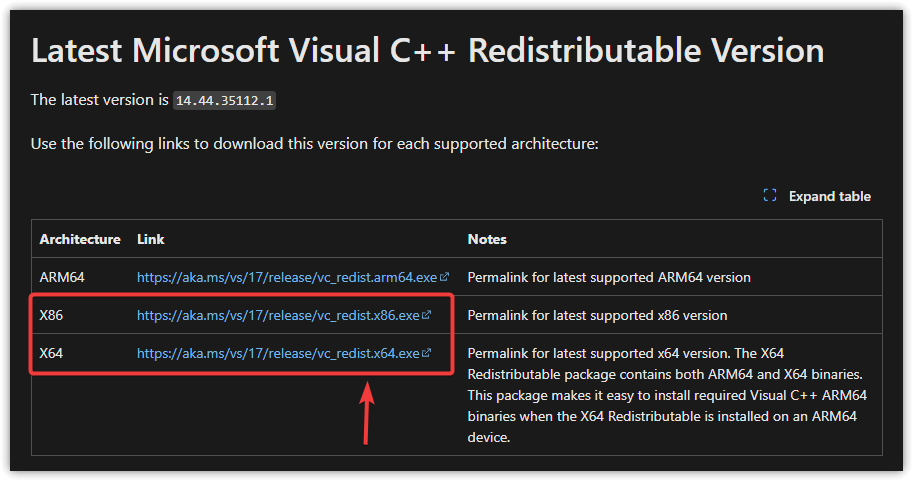Click the Latest Microsoft Visual C++ Redistributable heading

pos(428,51)
